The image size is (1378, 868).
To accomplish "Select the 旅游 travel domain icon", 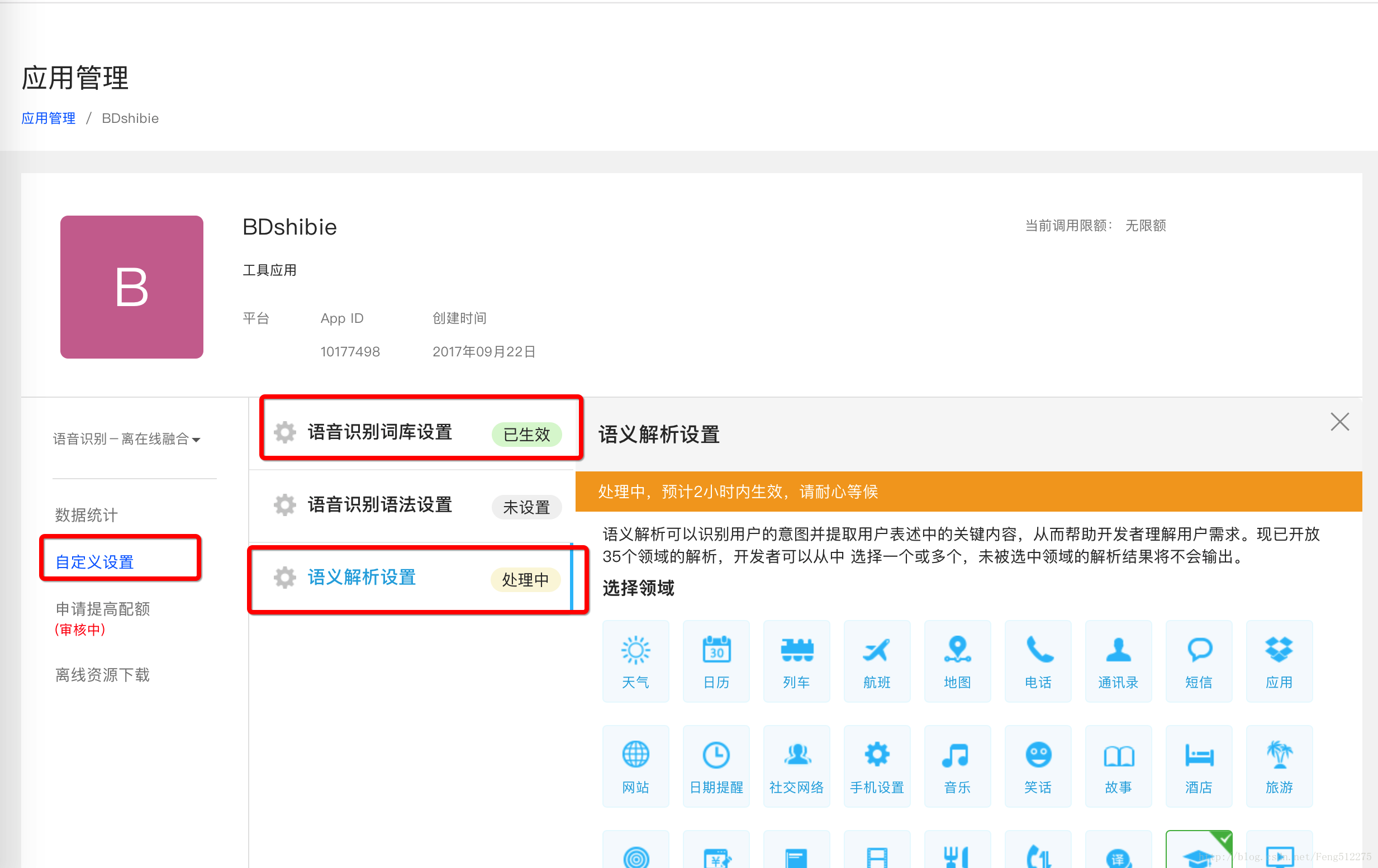I will [x=1279, y=766].
